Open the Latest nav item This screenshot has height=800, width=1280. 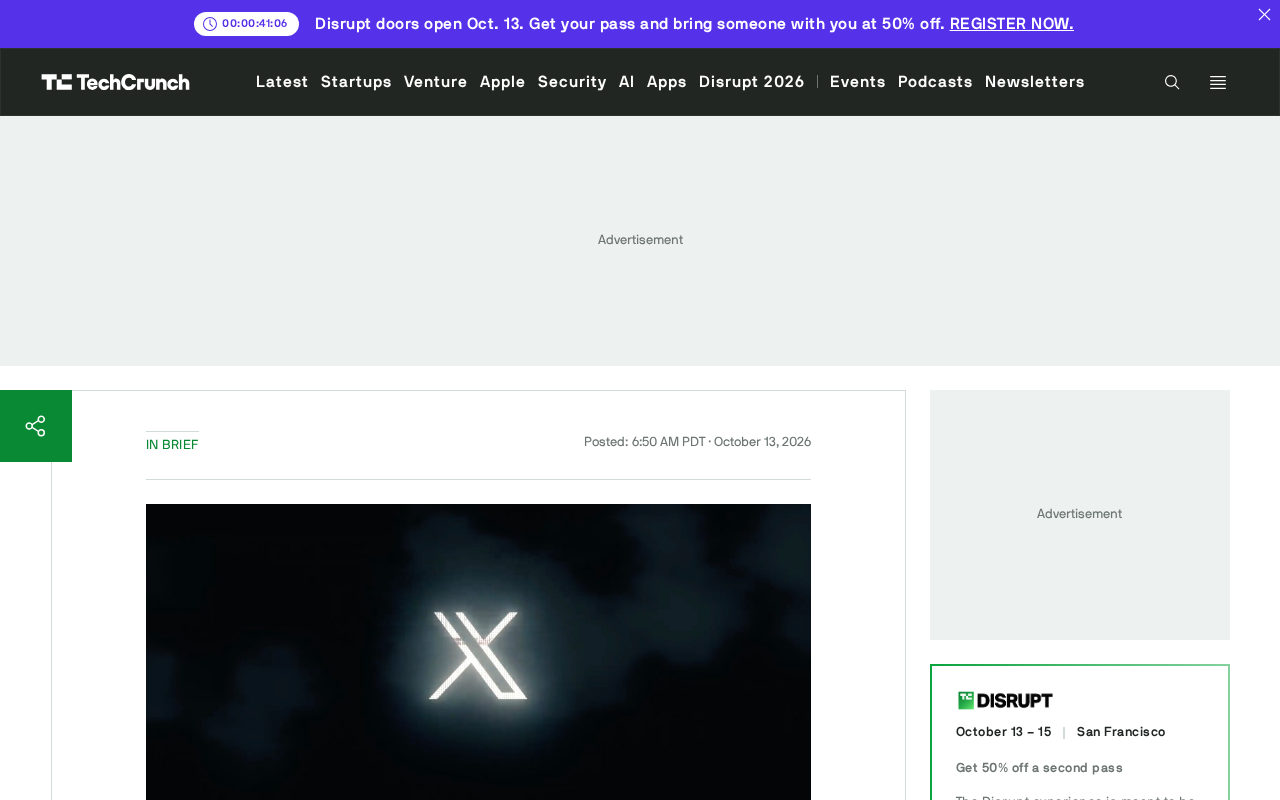(x=282, y=82)
